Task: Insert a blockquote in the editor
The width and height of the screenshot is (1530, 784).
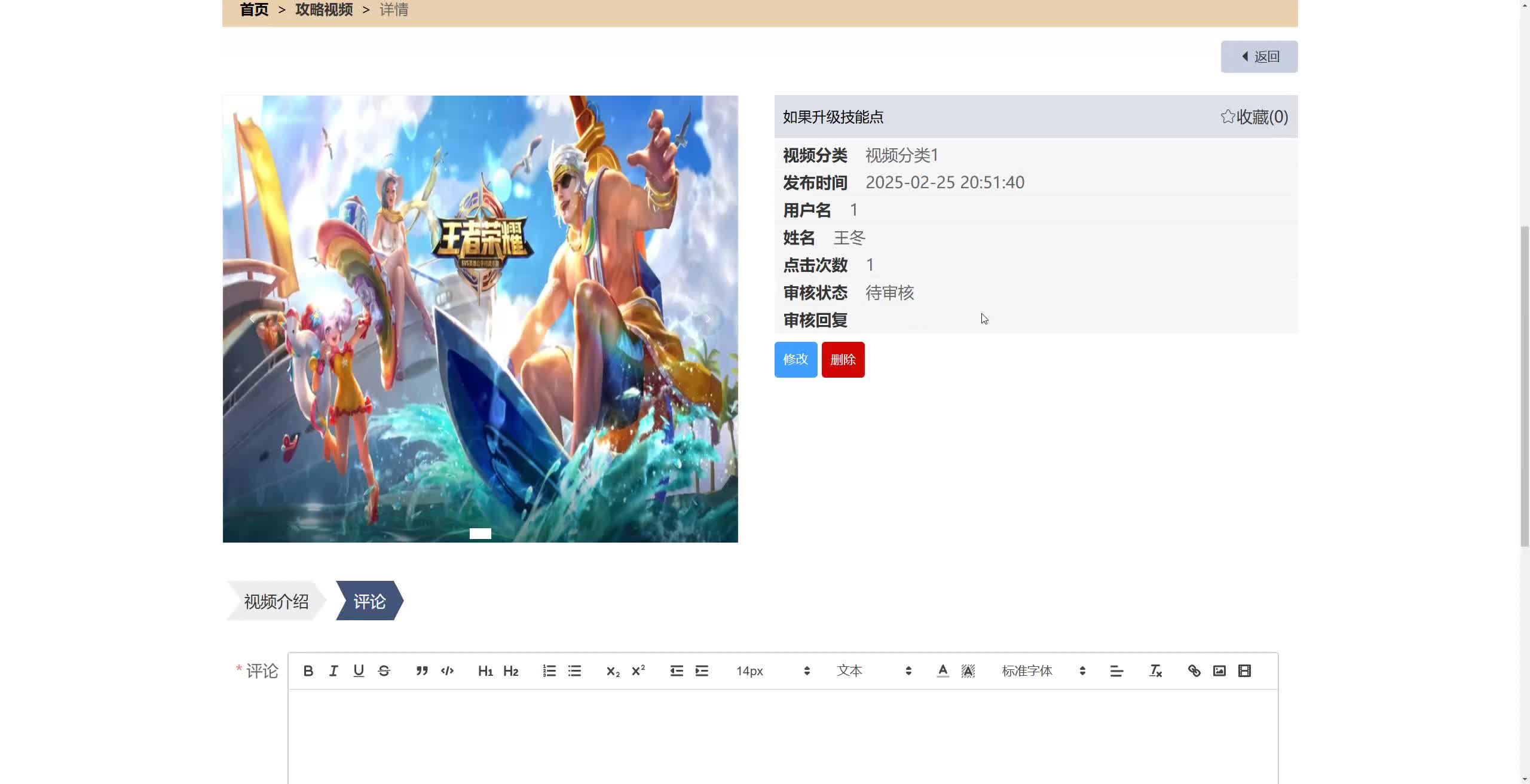Action: point(421,670)
